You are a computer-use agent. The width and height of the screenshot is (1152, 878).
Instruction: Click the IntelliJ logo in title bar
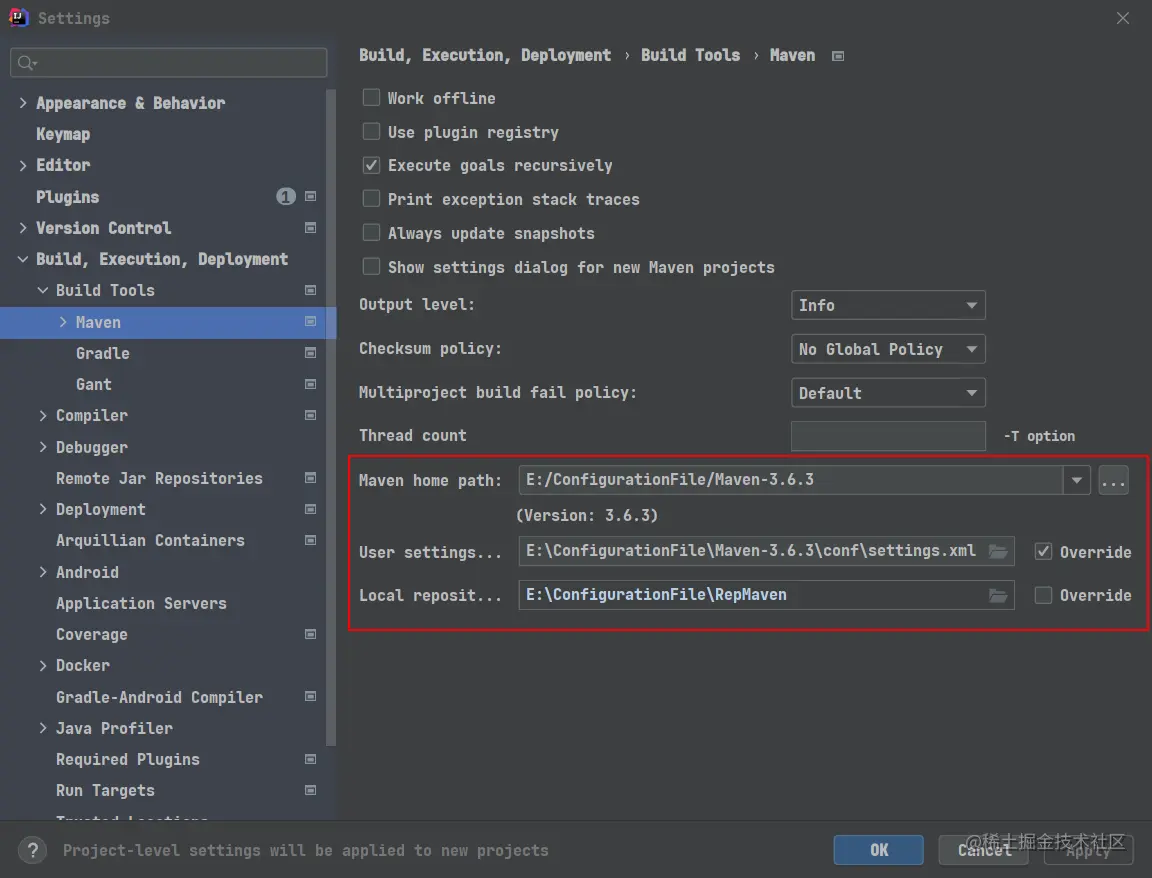click(x=18, y=17)
